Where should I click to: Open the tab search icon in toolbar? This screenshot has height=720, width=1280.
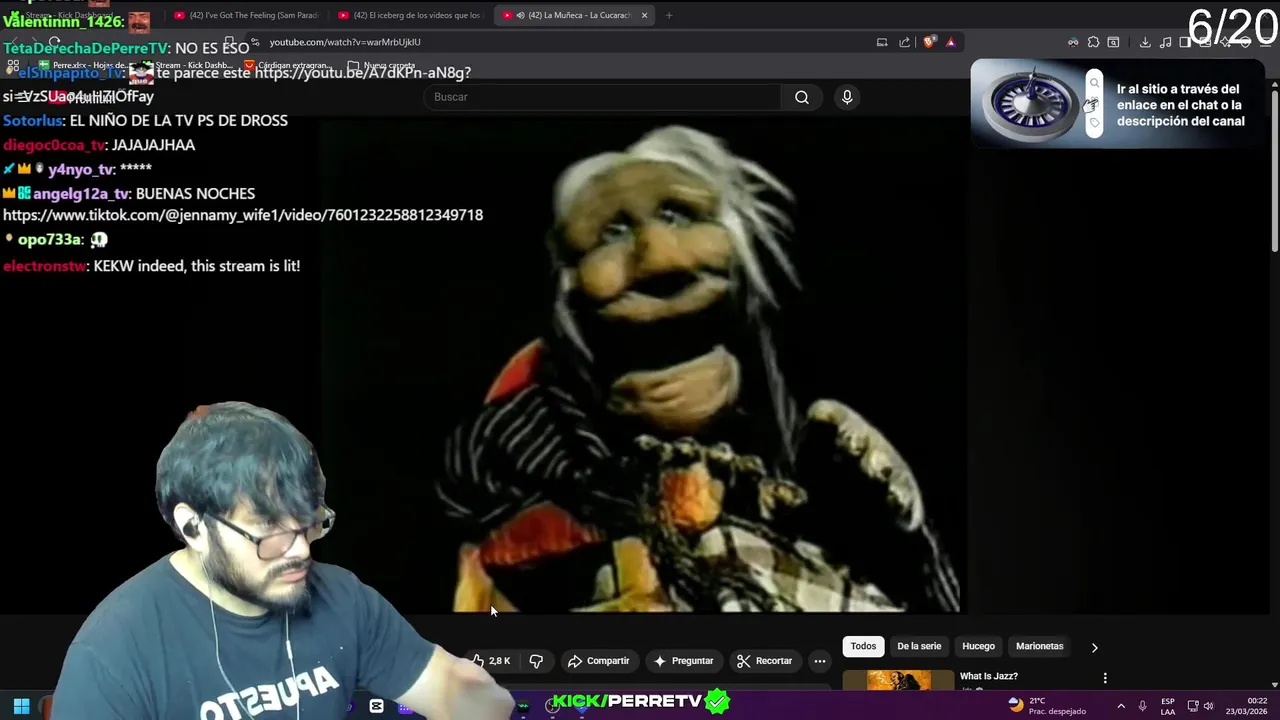1113,42
